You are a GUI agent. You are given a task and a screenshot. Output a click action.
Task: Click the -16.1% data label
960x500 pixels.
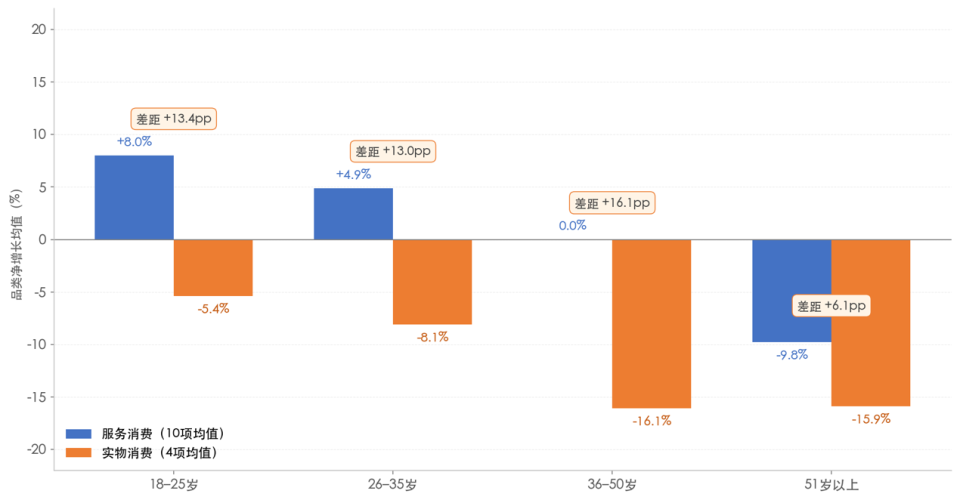(651, 421)
